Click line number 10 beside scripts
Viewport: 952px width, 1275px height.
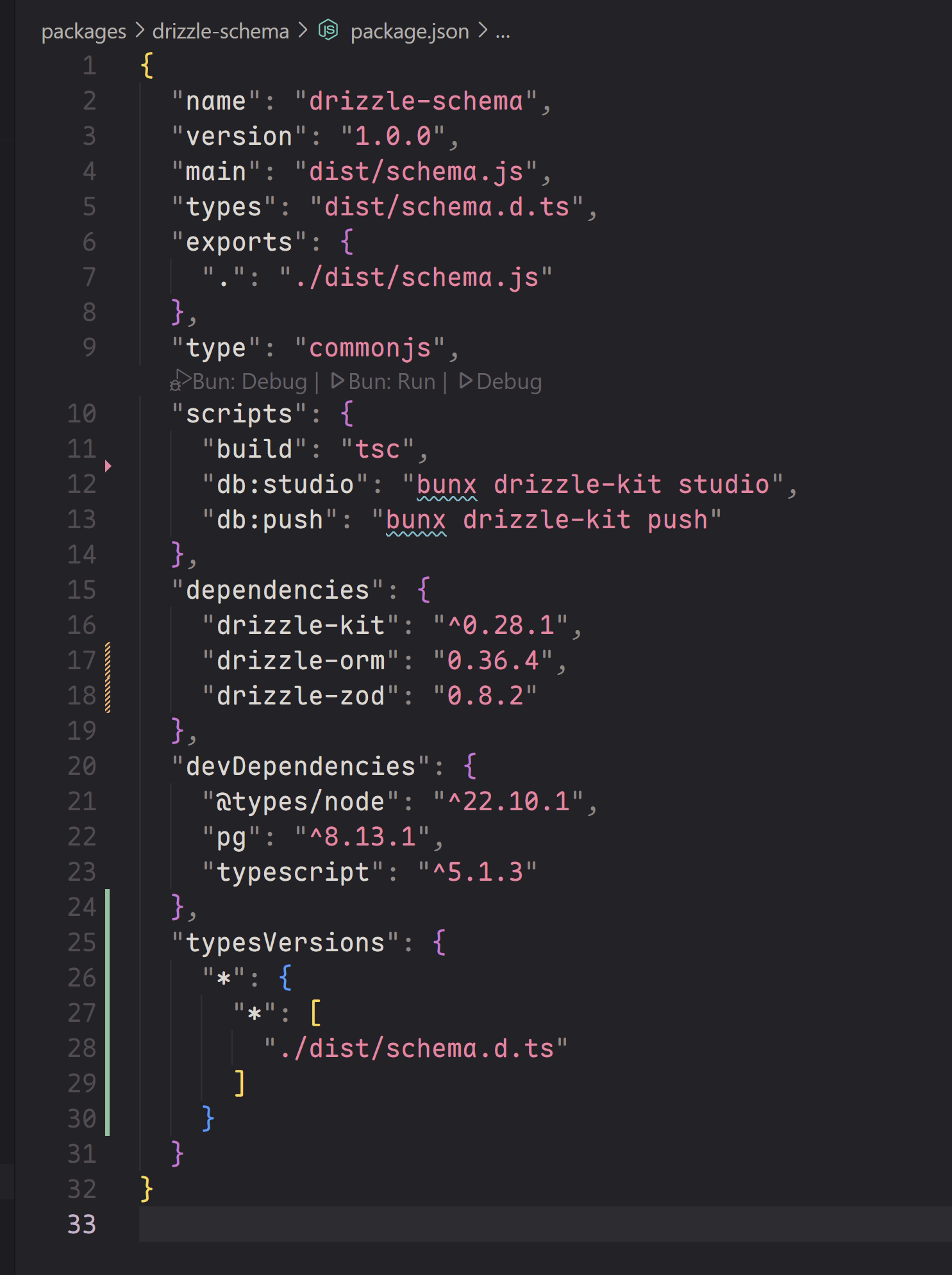pos(81,413)
